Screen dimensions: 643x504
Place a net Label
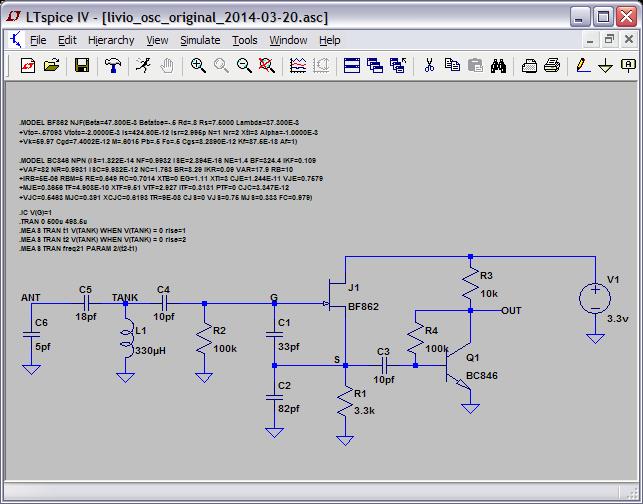point(628,65)
